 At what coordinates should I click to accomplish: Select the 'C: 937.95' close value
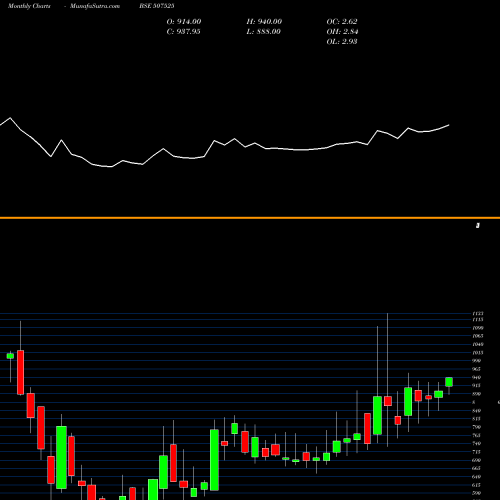click(x=183, y=32)
